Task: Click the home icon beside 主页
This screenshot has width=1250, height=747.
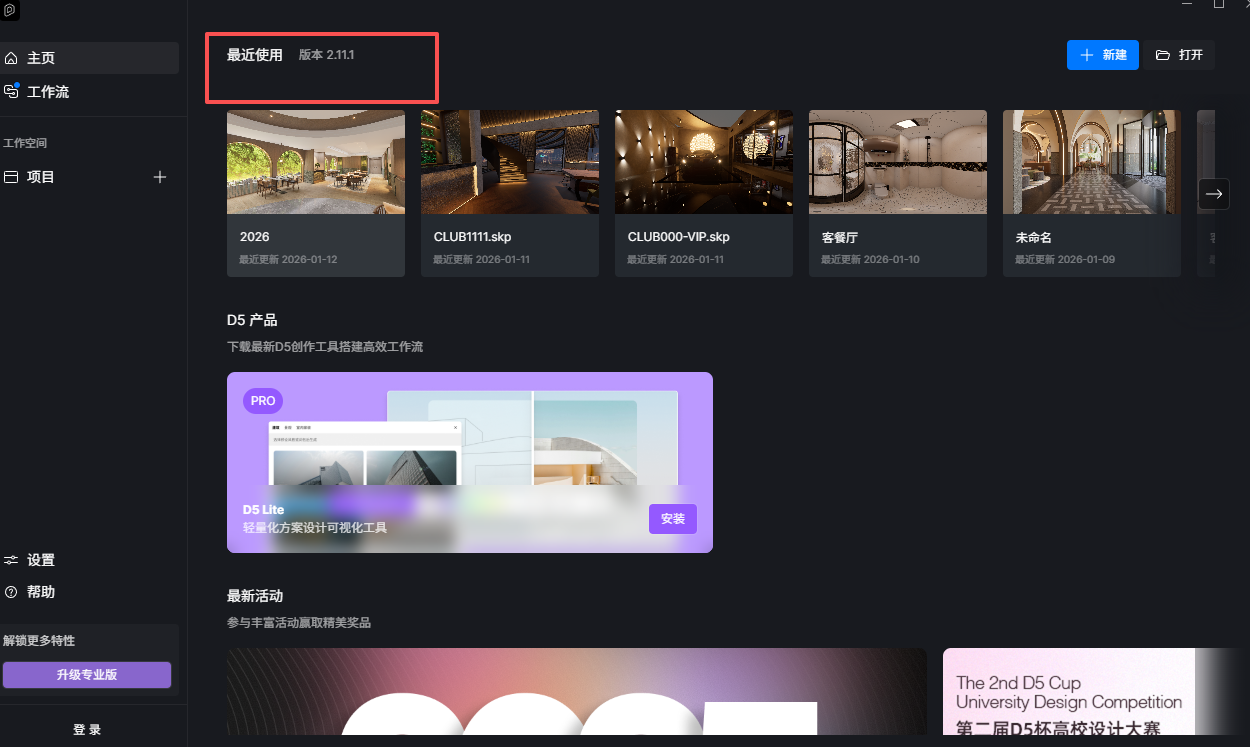Action: pyautogui.click(x=11, y=59)
